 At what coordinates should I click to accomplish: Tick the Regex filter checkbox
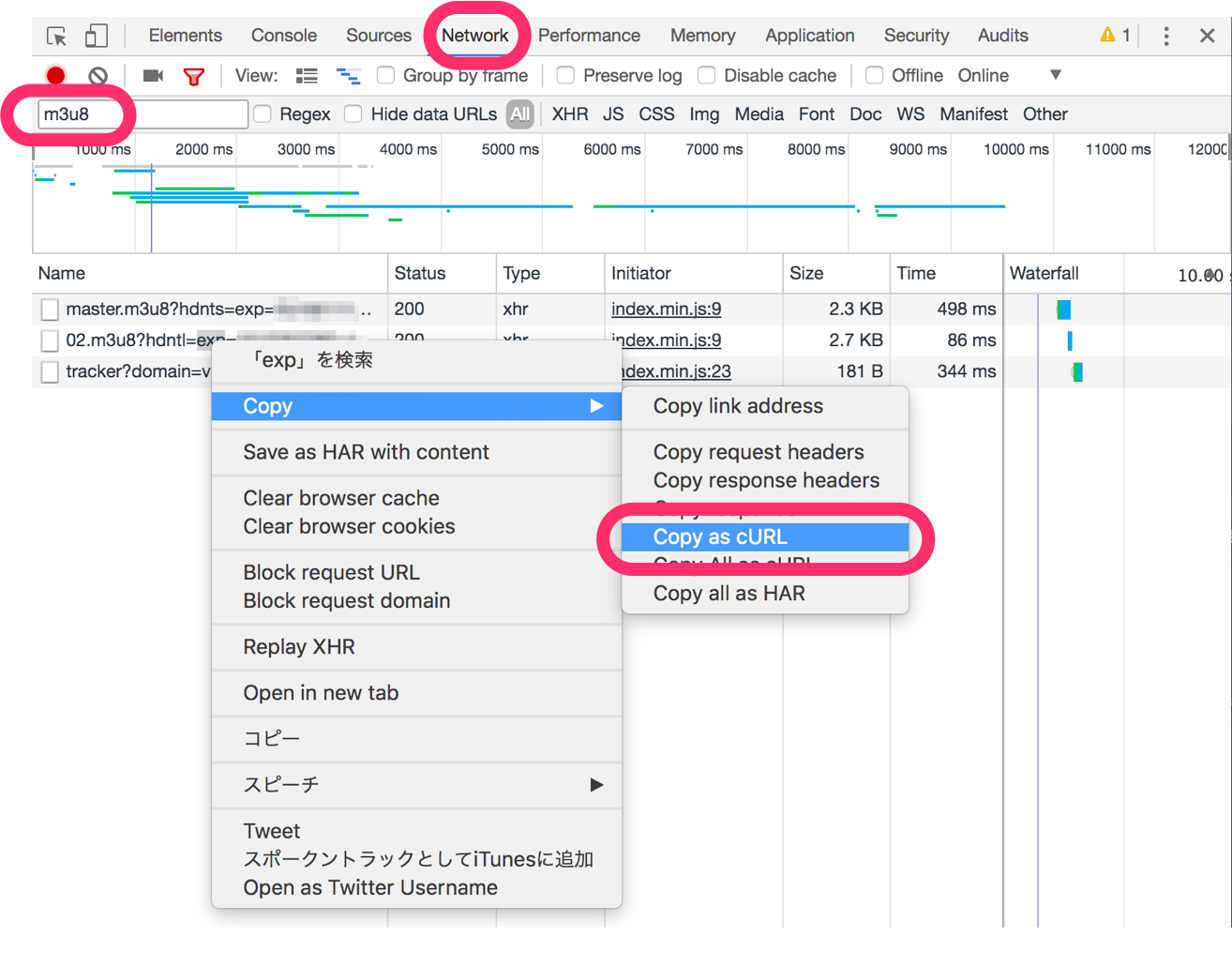[263, 114]
